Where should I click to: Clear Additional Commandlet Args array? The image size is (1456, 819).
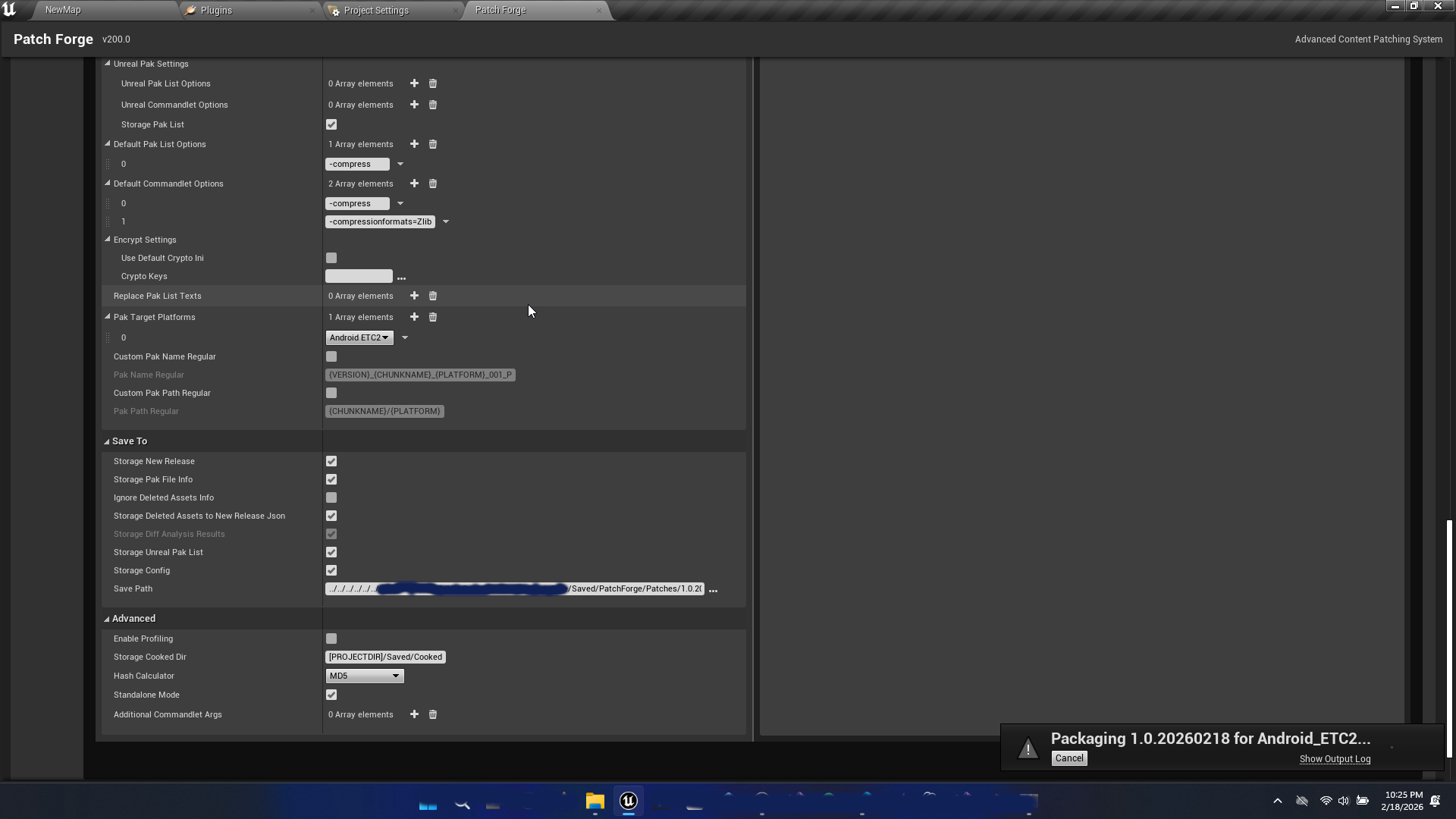coord(433,714)
